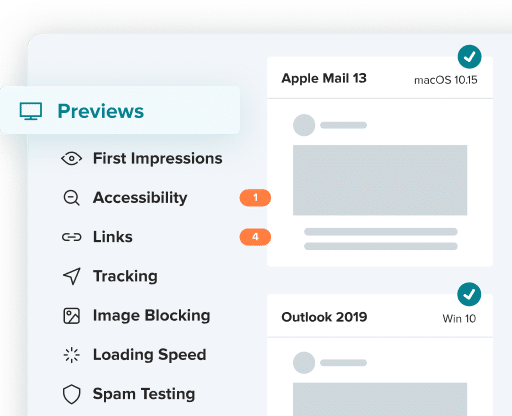Image resolution: width=512 pixels, height=416 pixels.
Task: Go to the Tracking section
Action: tap(125, 276)
